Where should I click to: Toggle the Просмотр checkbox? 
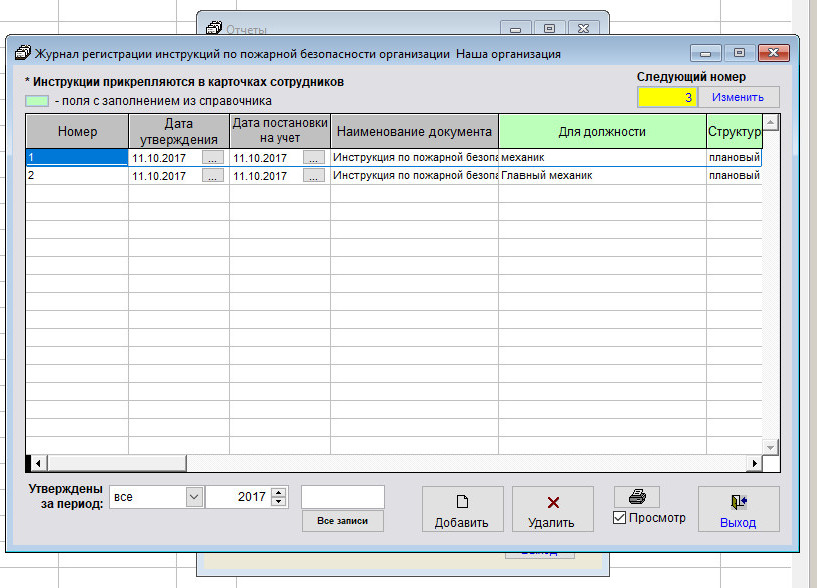(620, 518)
